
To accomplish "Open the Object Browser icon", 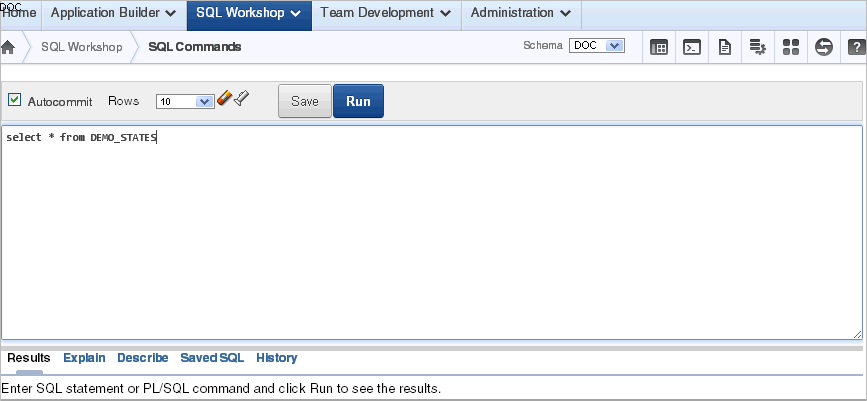I will pyautogui.click(x=659, y=47).
